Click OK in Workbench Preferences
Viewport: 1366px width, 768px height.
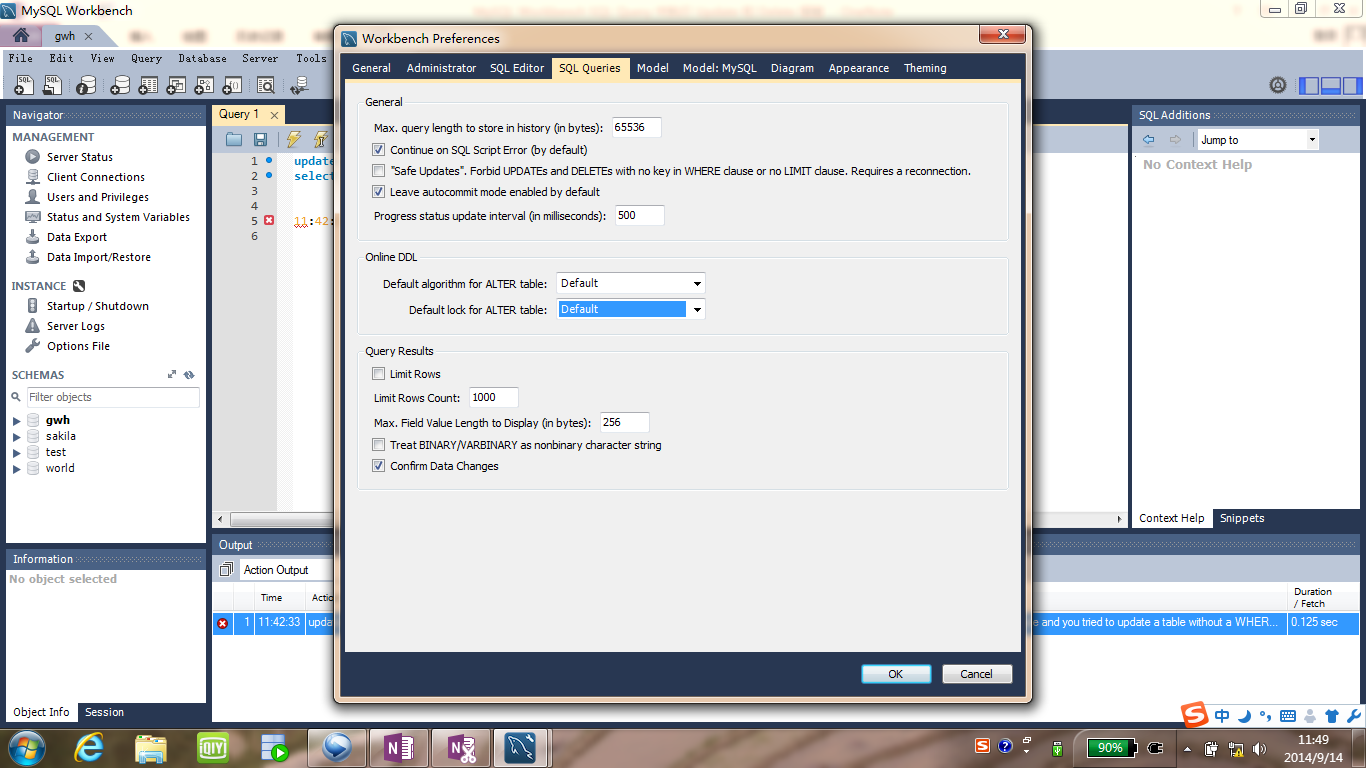pyautogui.click(x=896, y=674)
